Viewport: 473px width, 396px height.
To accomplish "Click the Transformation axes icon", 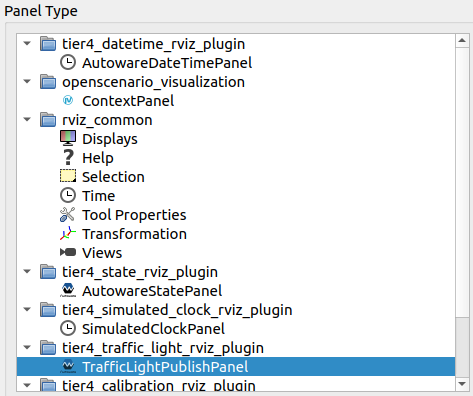I will [x=68, y=233].
